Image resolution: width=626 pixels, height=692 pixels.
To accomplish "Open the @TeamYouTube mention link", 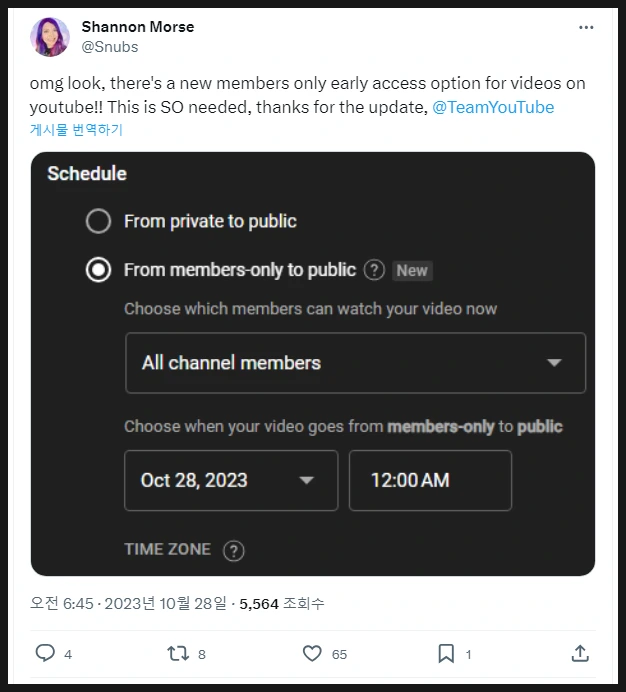I will point(493,107).
